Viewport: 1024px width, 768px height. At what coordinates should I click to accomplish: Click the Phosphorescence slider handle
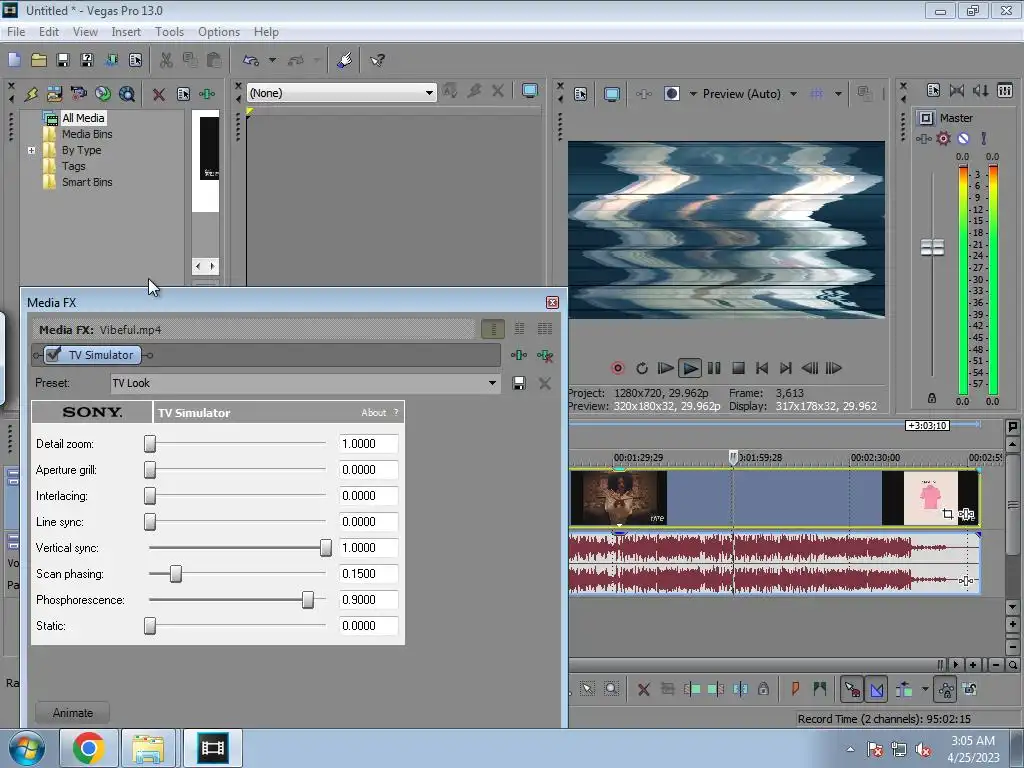[x=308, y=600]
